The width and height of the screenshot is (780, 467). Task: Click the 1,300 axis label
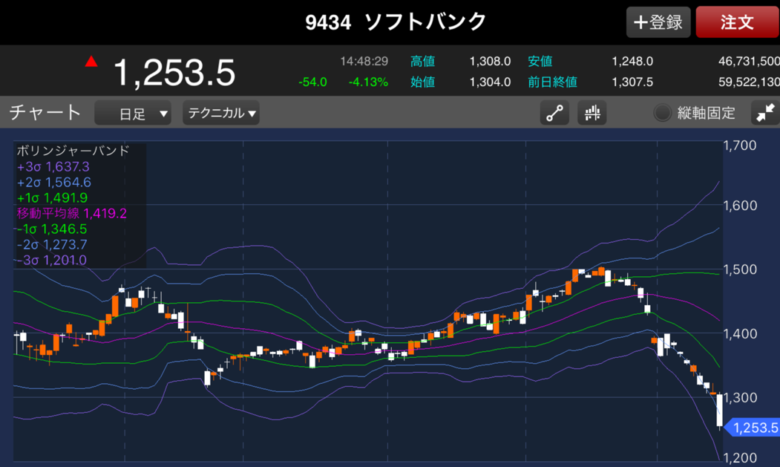click(x=740, y=398)
